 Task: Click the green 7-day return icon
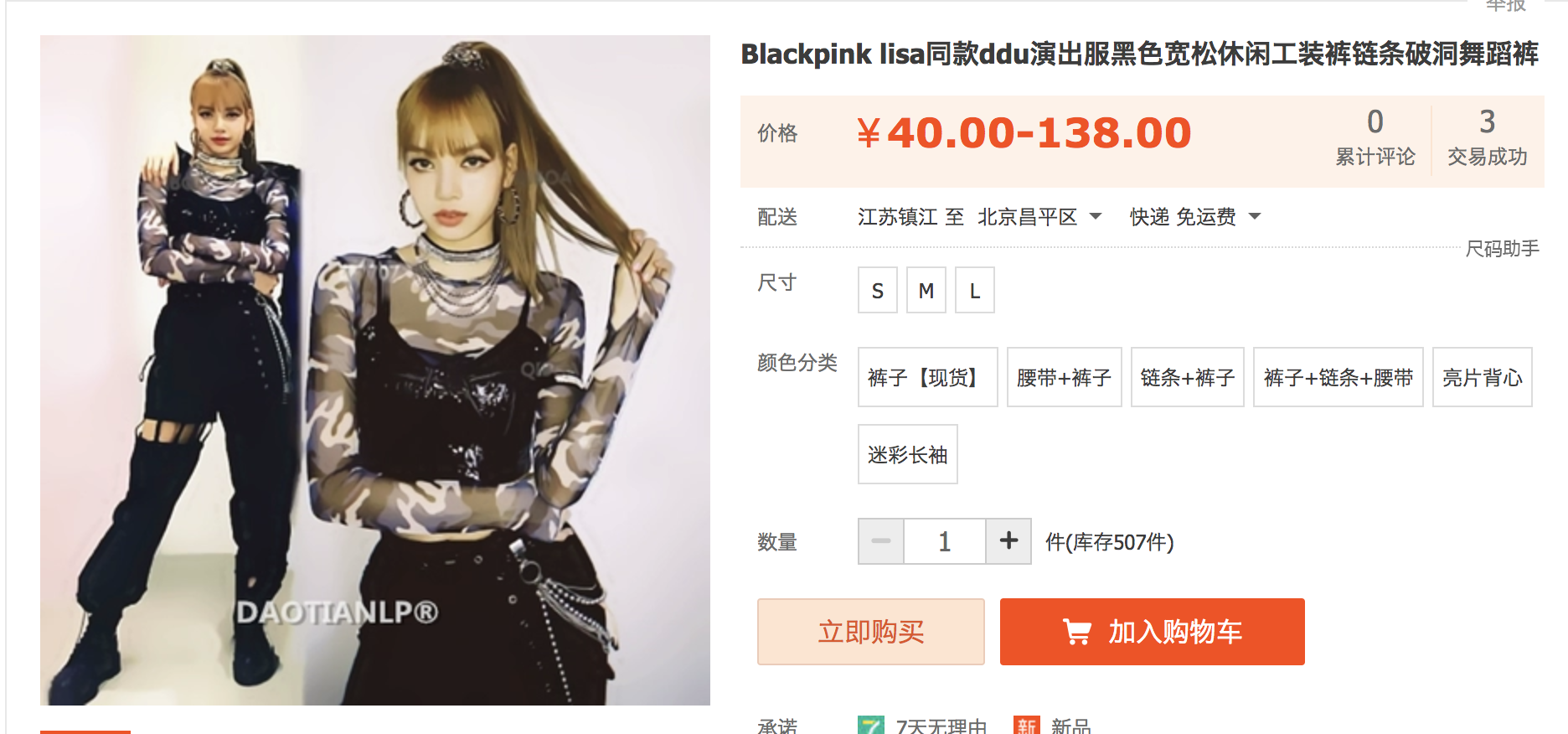[871, 726]
